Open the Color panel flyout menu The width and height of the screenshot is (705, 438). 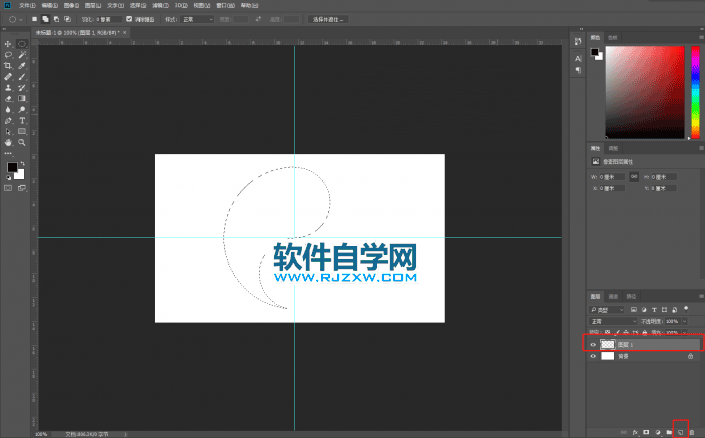pos(701,37)
